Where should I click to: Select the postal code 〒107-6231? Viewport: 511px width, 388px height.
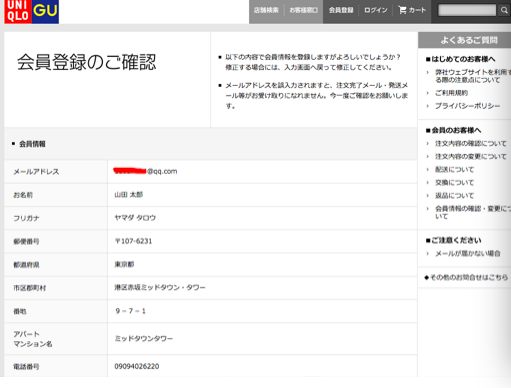coord(133,241)
